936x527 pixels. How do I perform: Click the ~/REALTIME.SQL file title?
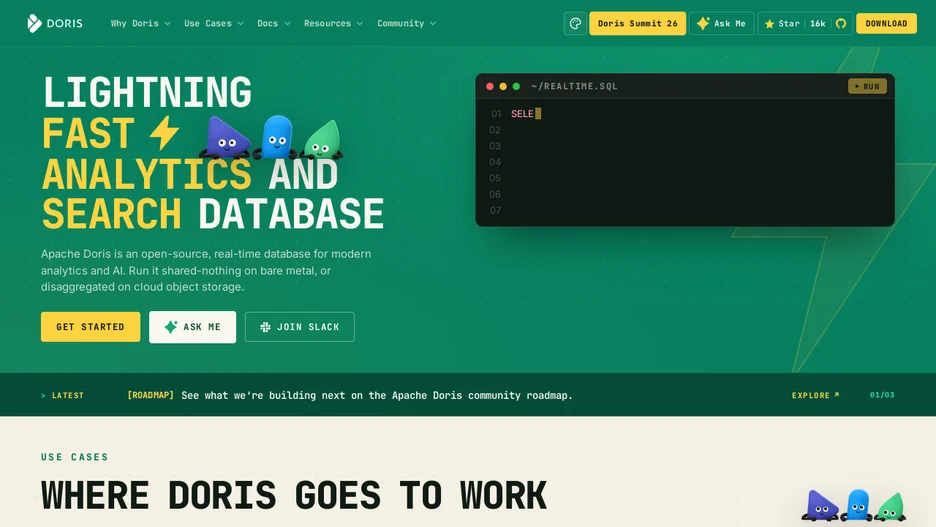574,87
